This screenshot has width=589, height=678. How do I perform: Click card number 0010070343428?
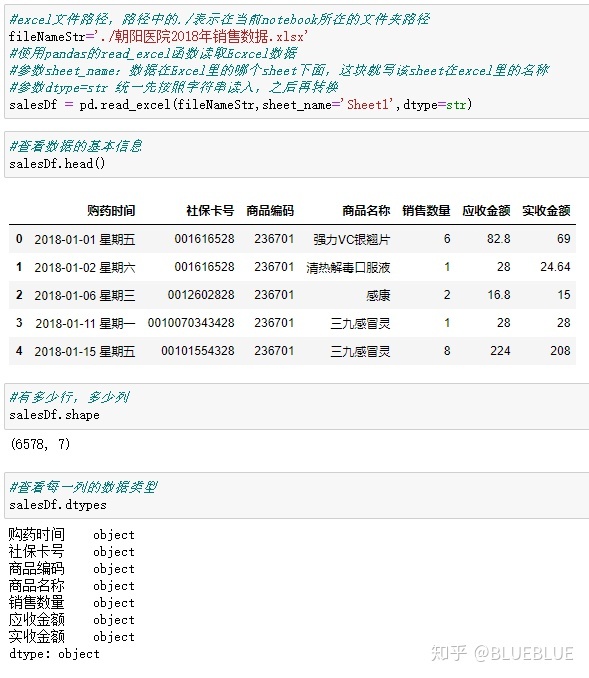point(191,323)
